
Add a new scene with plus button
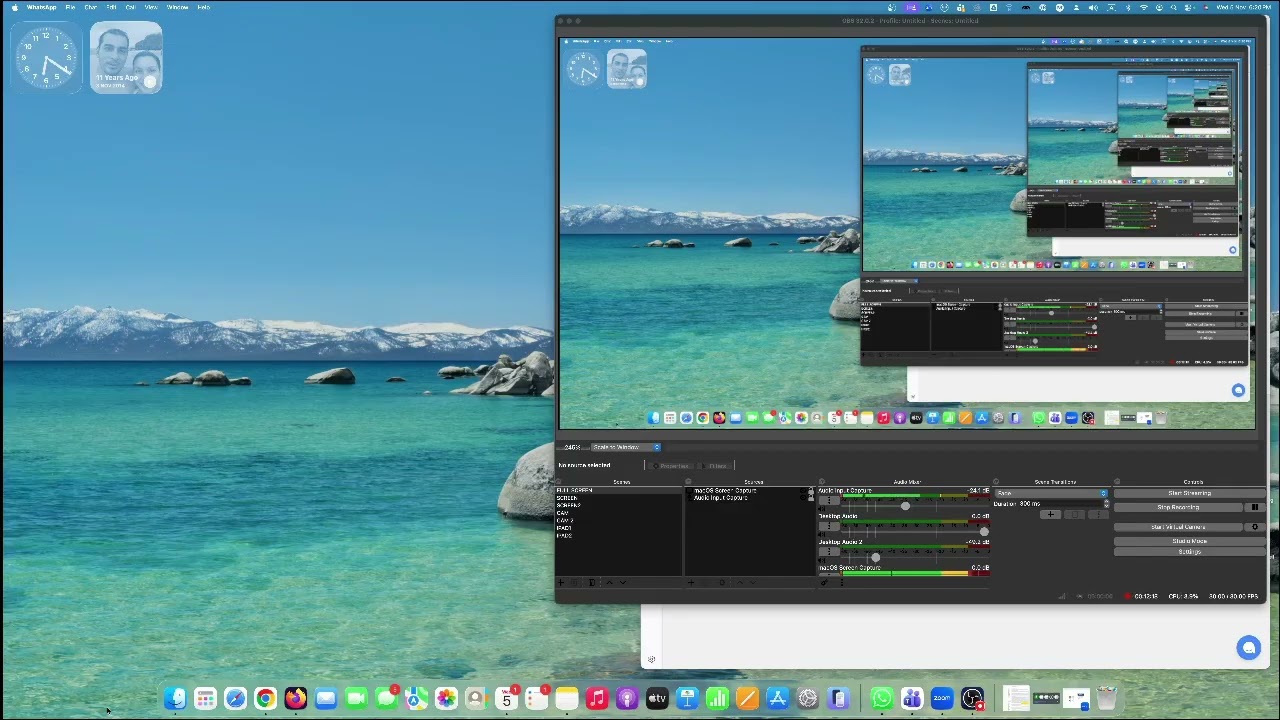click(561, 582)
